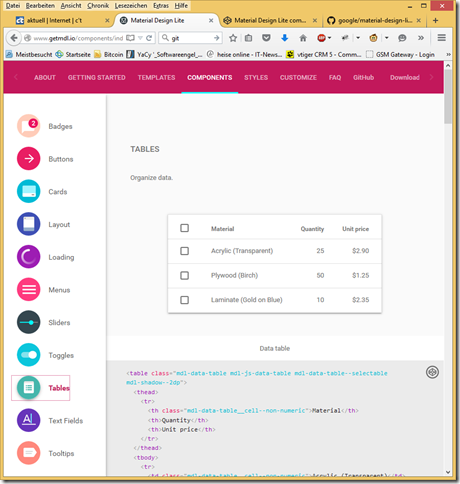This screenshot has height=484, width=460.
Task: Open the Tooltips component icon
Action: [28, 453]
